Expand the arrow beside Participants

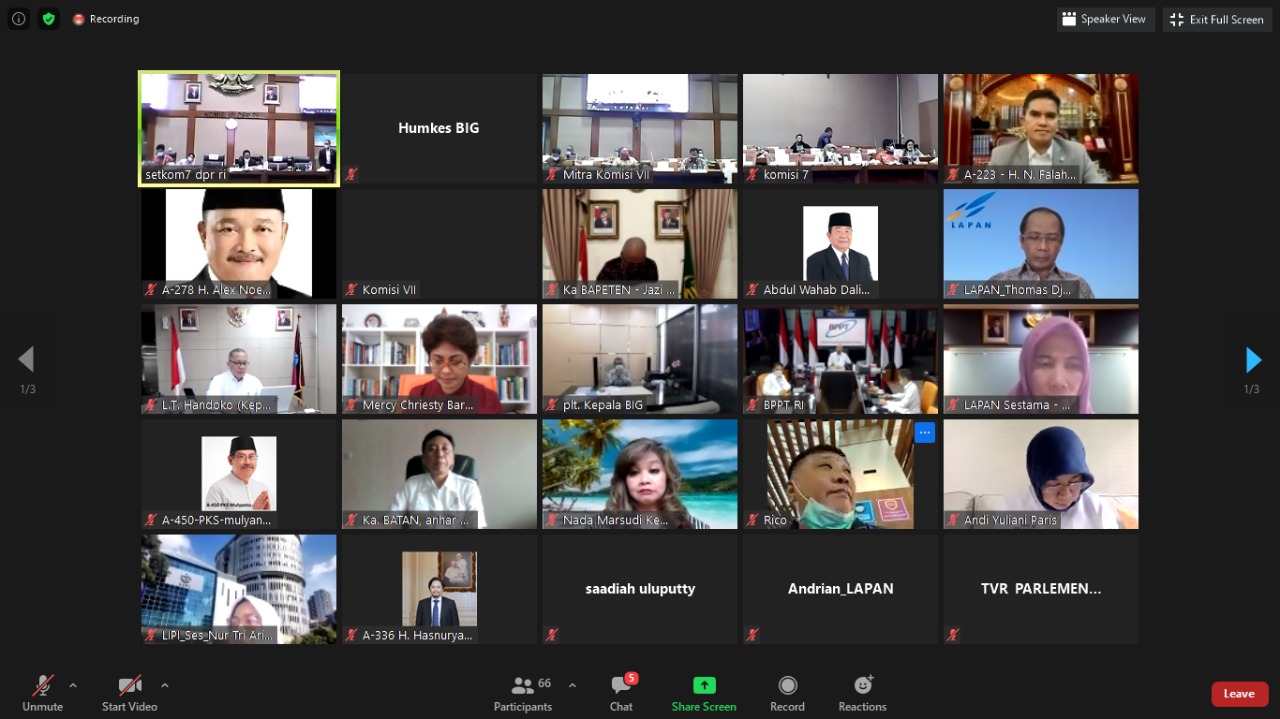[x=572, y=685]
